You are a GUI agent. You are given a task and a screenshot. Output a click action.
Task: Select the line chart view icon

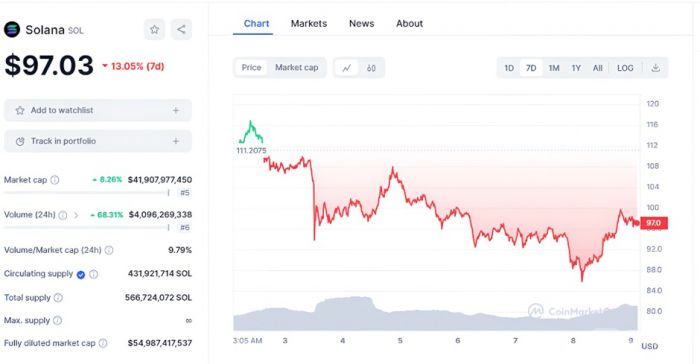click(347, 68)
